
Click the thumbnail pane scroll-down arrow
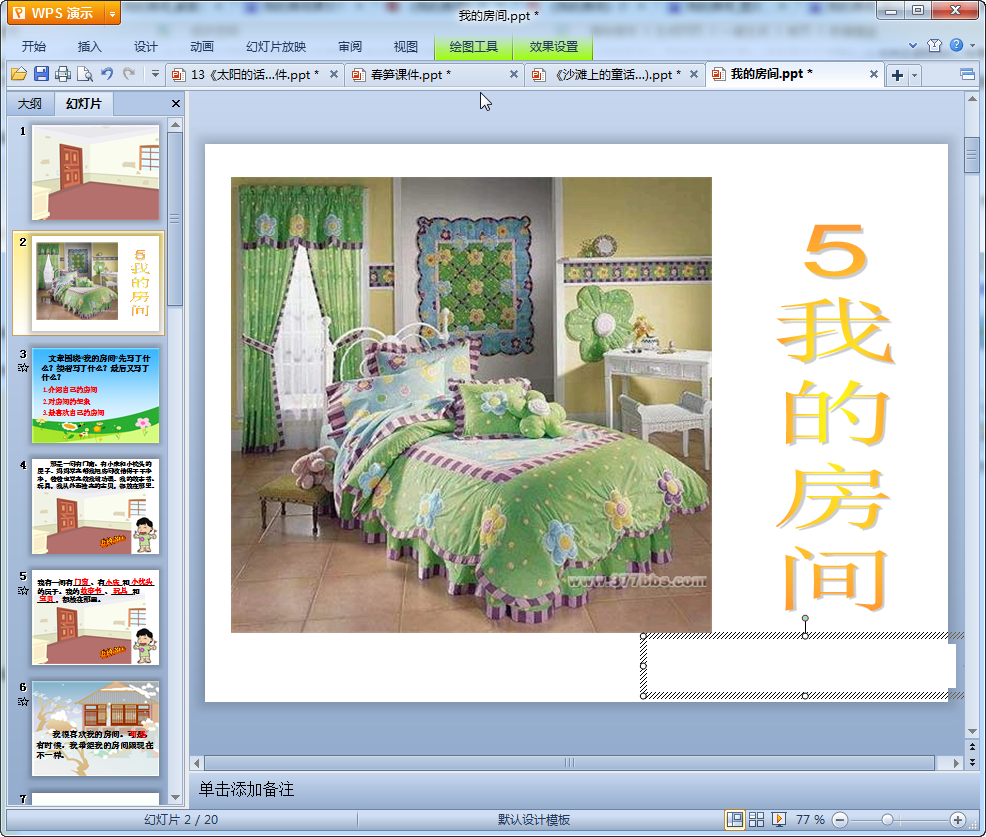click(175, 797)
